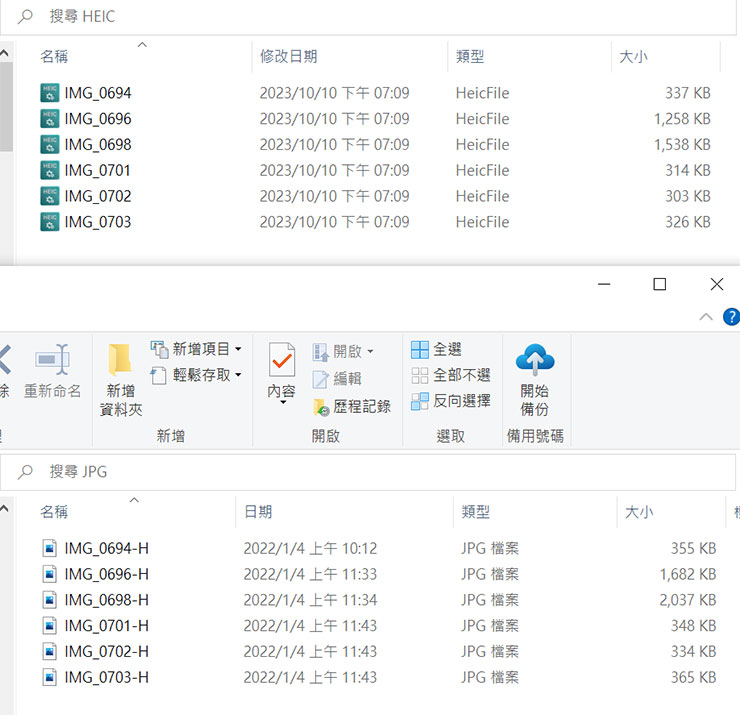Image resolution: width=740 pixels, height=715 pixels.
Task: Sort JPG window by 大小 column
Action: [639, 512]
